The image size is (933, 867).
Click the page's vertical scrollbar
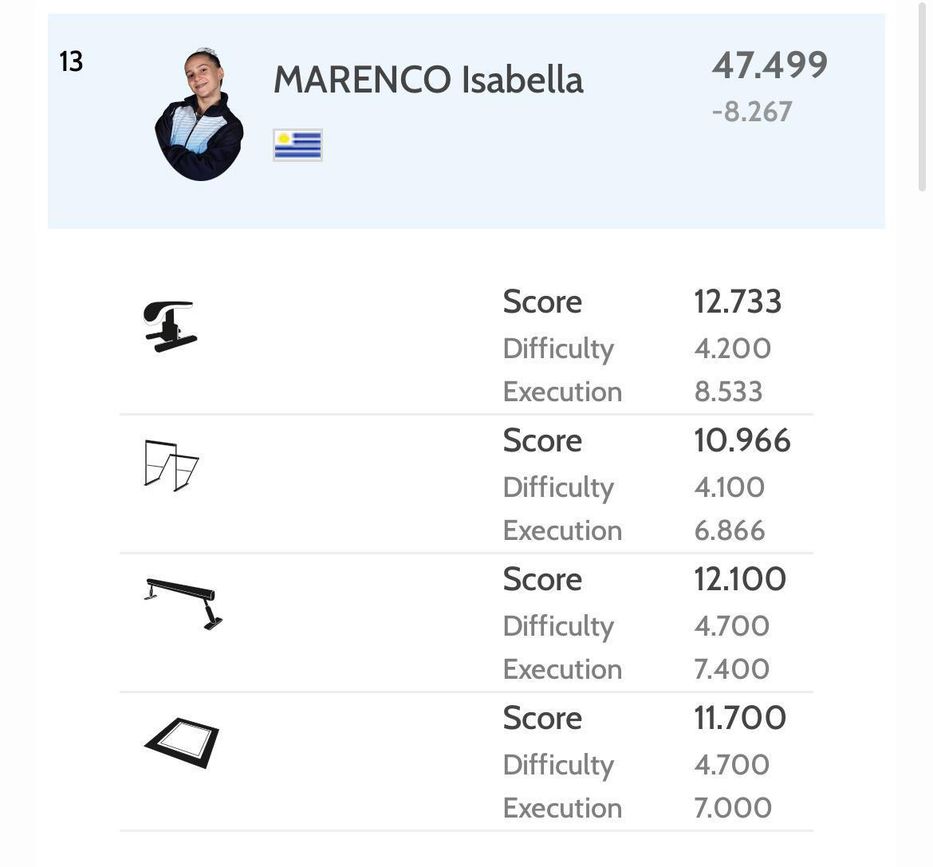[922, 100]
